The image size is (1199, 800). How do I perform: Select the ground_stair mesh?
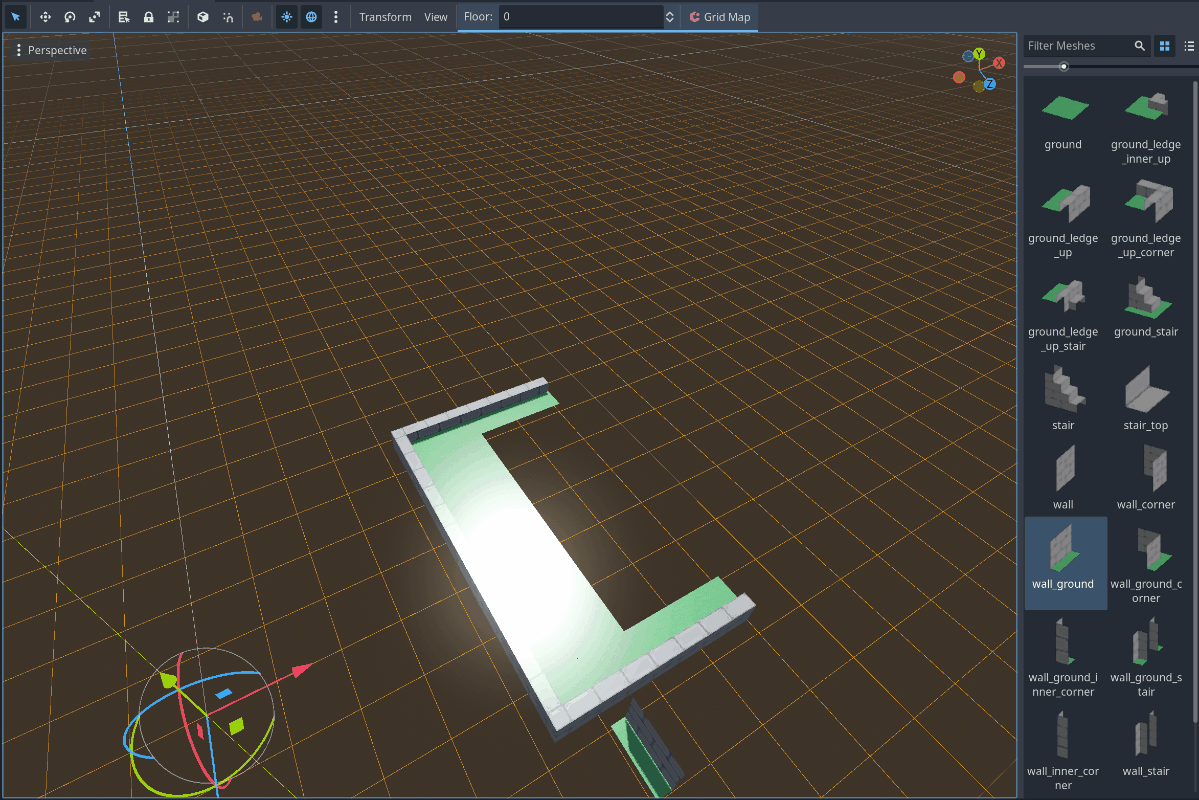click(x=1145, y=307)
